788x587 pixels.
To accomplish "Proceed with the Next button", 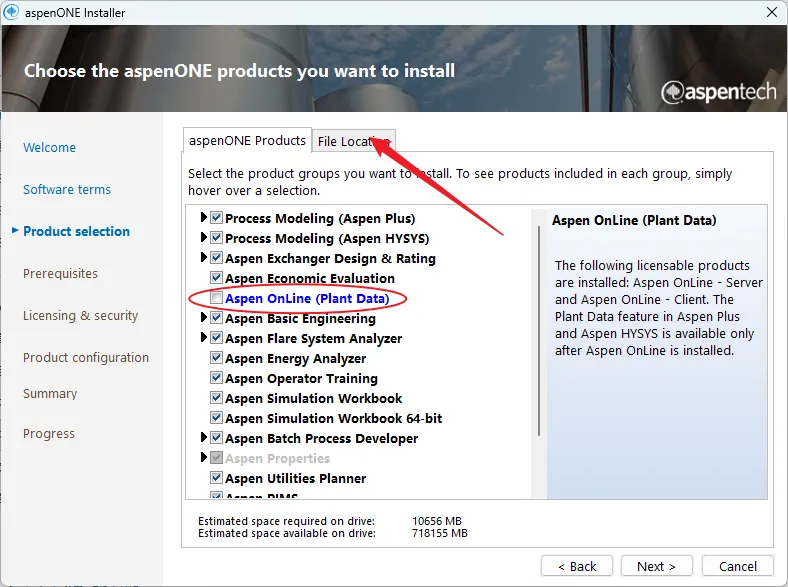I will click(656, 566).
